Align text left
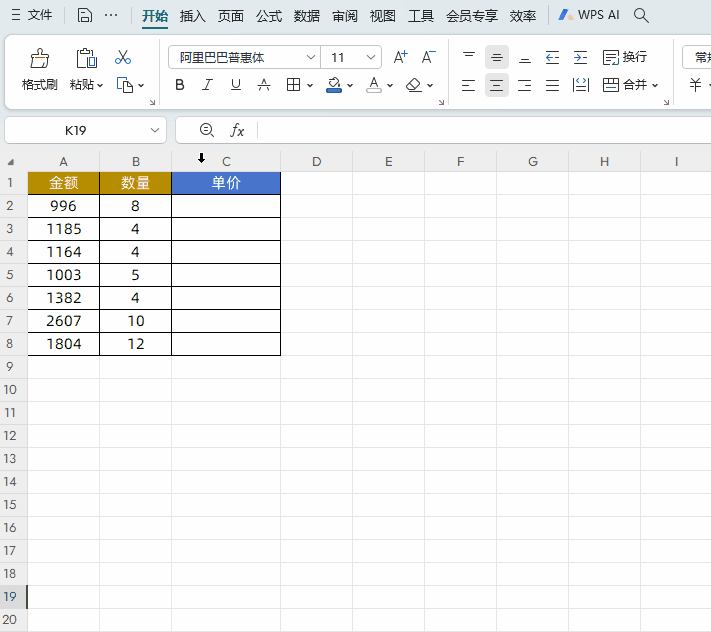The image size is (711, 632). click(x=468, y=85)
